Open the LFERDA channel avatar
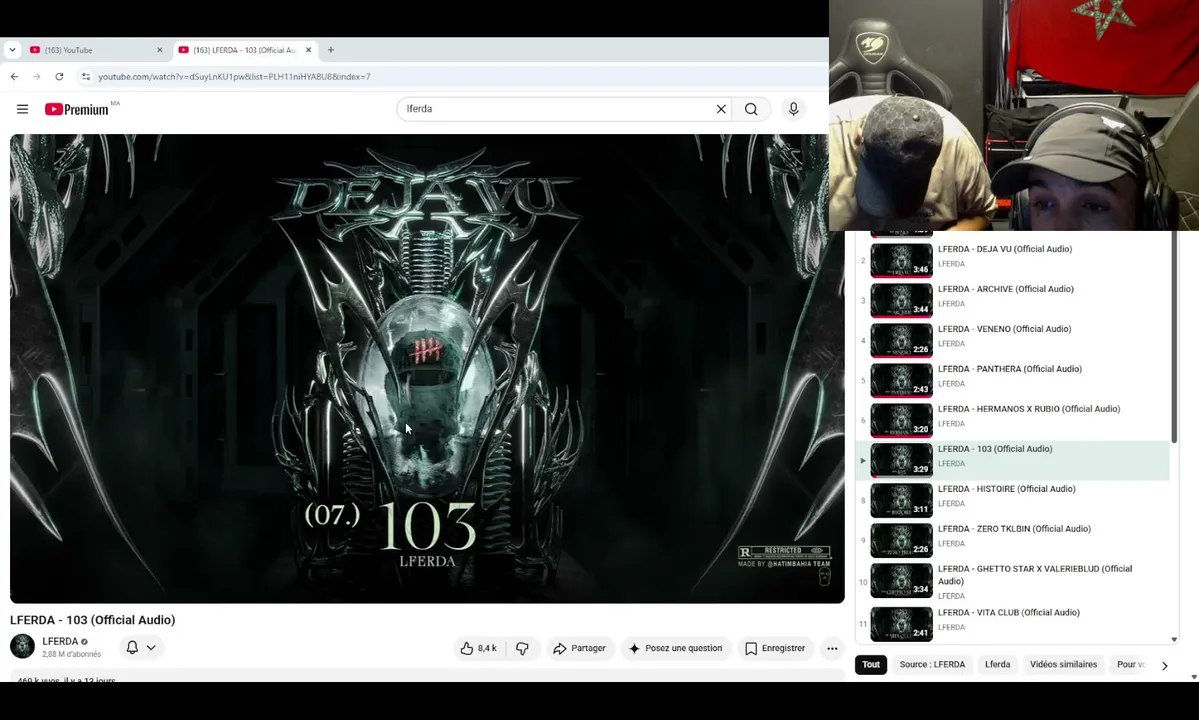This screenshot has width=1199, height=720. [22, 647]
